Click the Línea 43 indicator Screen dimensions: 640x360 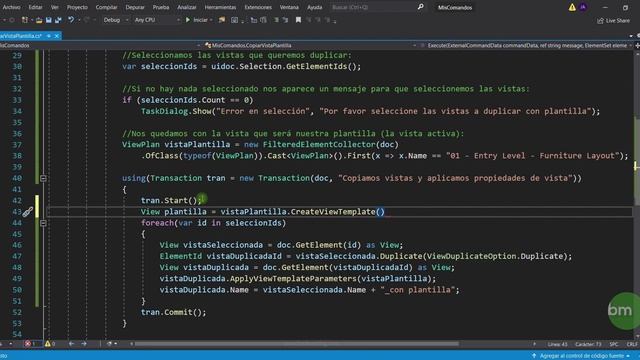click(x=558, y=344)
